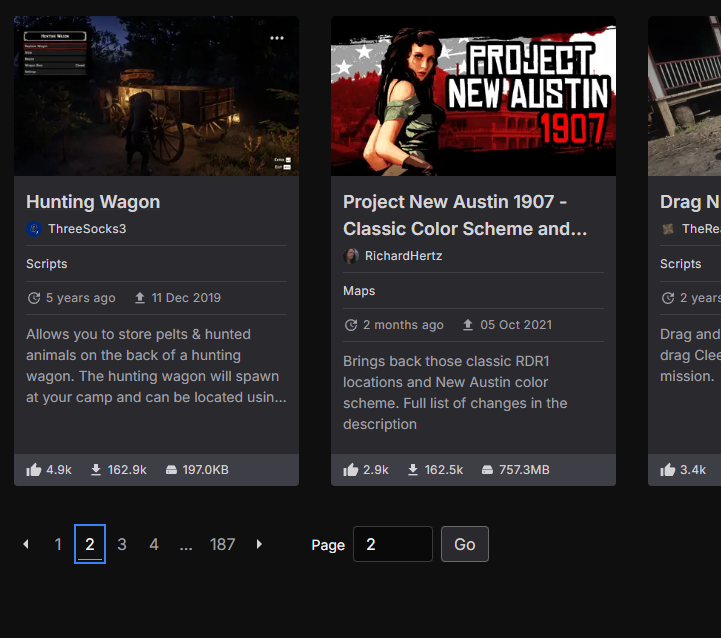This screenshot has width=721, height=638.
Task: Click ThreeSocks3 avatar icon
Action: 34,229
